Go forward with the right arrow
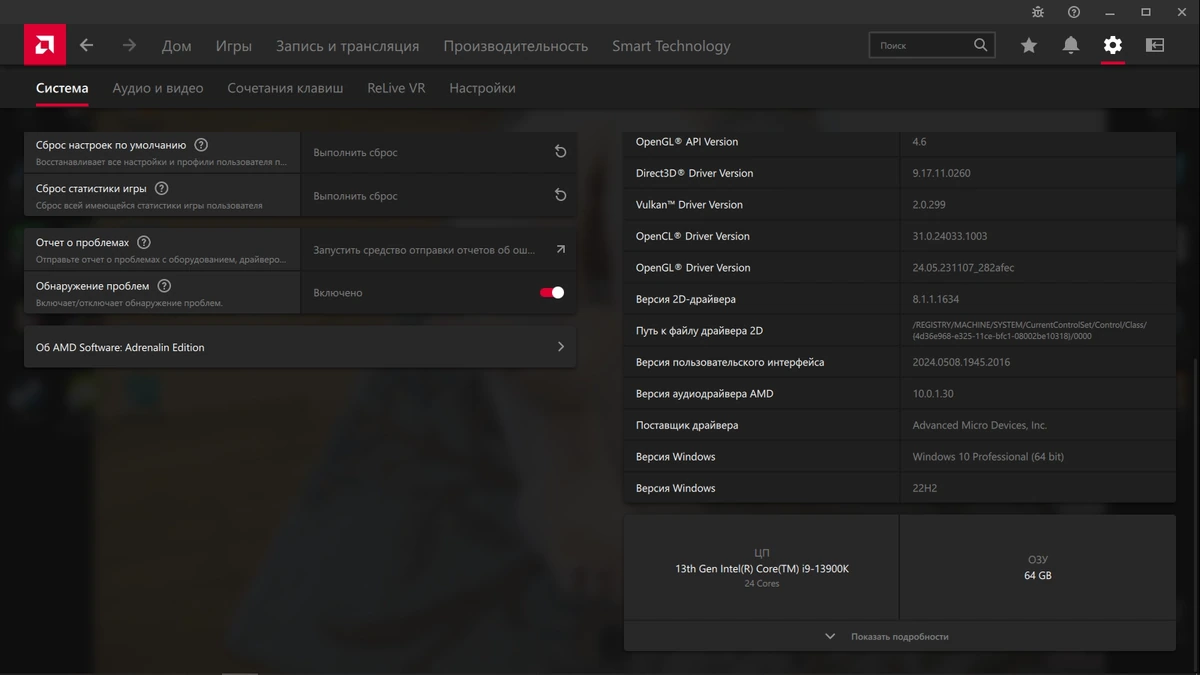This screenshot has height=675, width=1200. [x=129, y=45]
